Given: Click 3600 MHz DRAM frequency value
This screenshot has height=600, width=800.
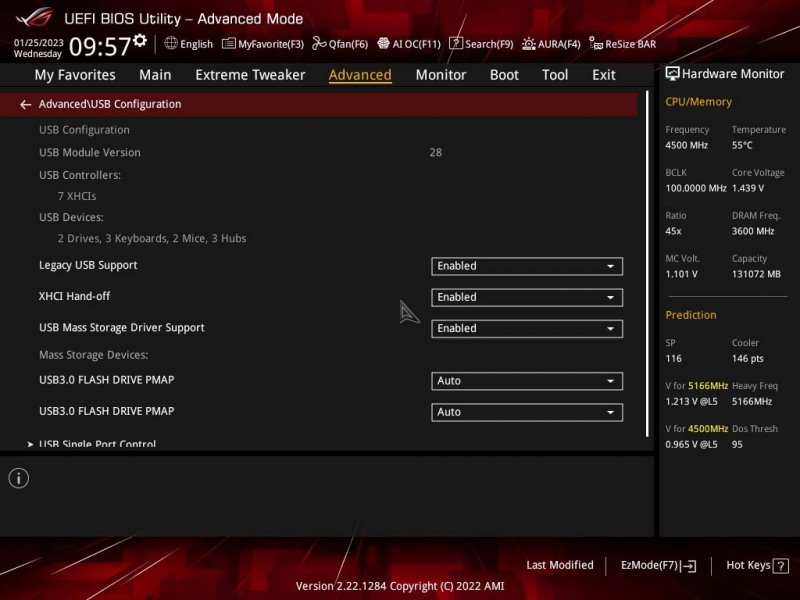Looking at the screenshot, I should click(x=753, y=231).
